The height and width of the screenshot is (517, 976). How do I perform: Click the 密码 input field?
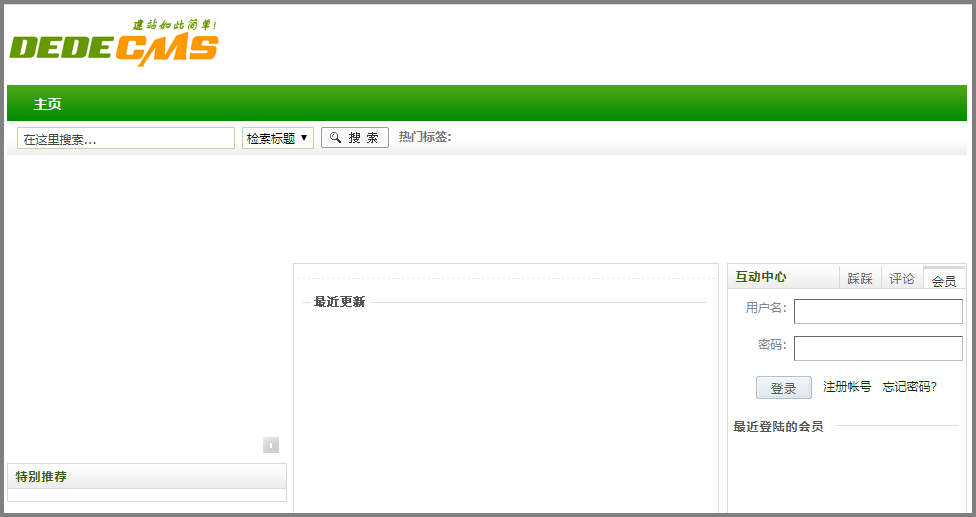pyautogui.click(x=878, y=348)
